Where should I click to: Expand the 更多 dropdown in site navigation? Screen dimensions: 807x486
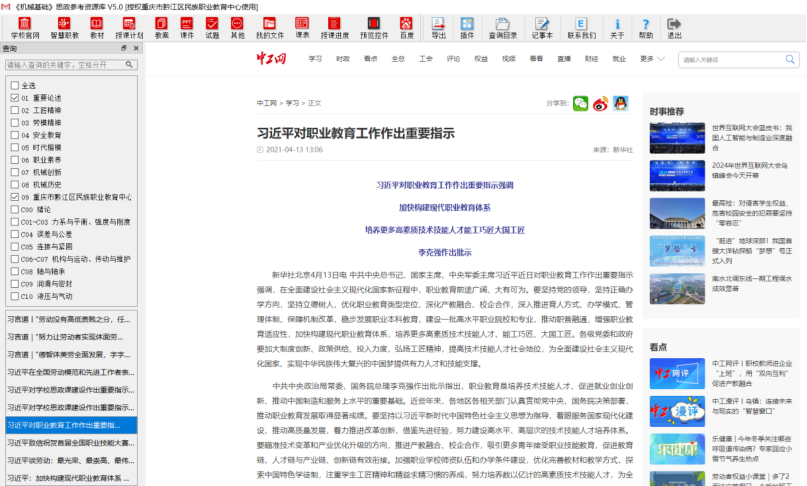pos(652,59)
